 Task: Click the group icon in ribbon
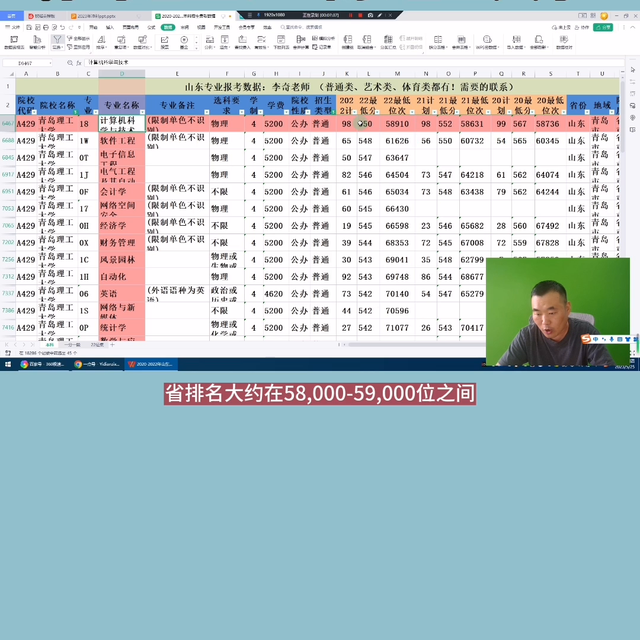[348, 40]
